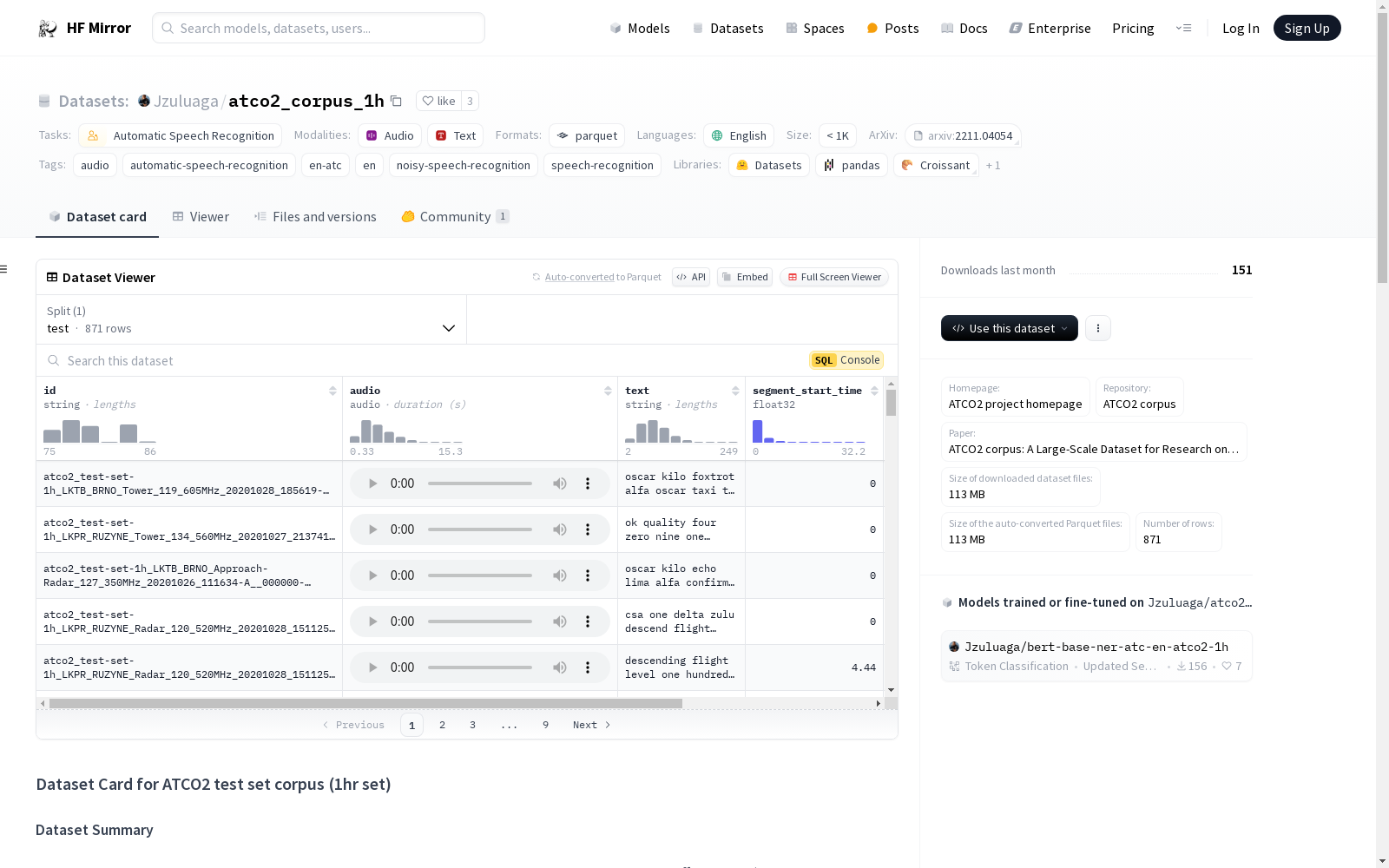Open the navigation overflow menu icon
Screen dimensions: 1389x868
coord(1183,28)
